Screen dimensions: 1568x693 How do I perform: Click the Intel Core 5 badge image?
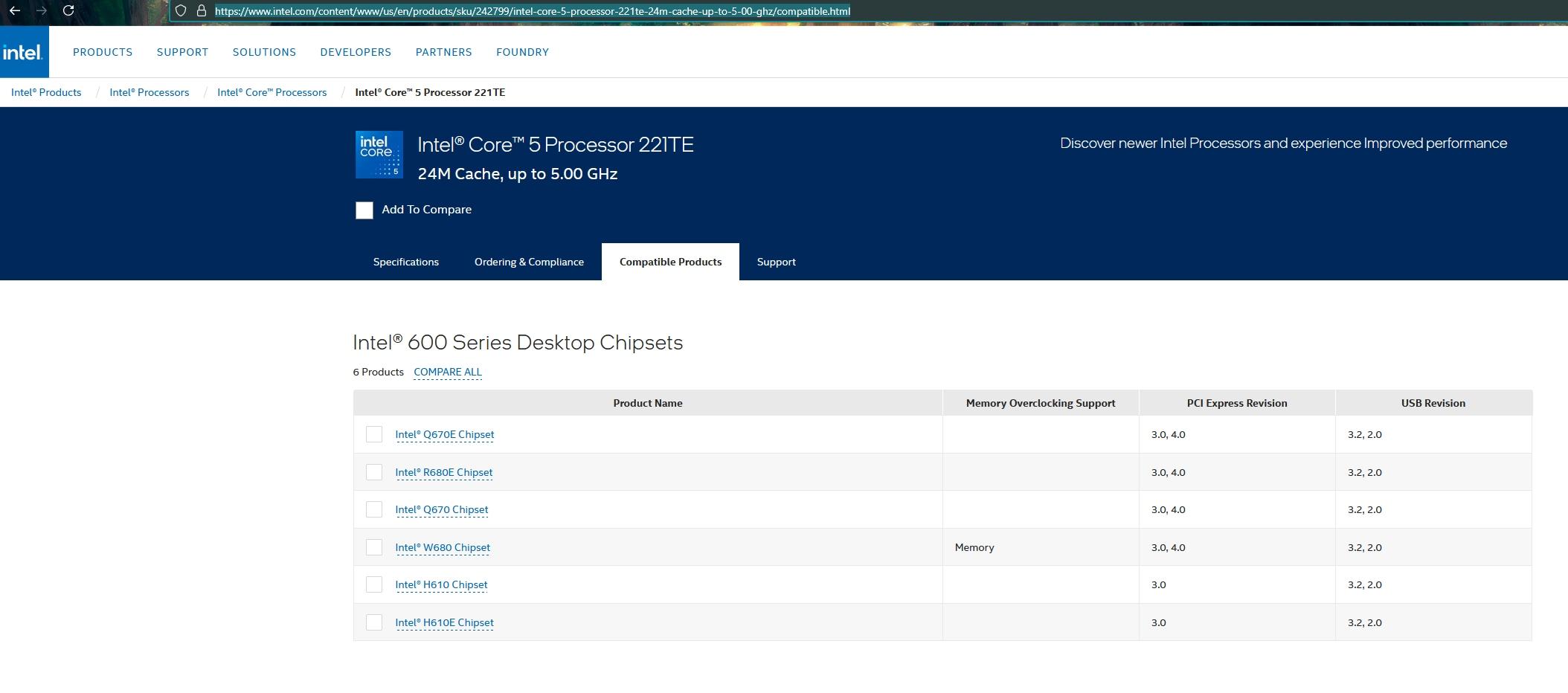click(x=379, y=155)
